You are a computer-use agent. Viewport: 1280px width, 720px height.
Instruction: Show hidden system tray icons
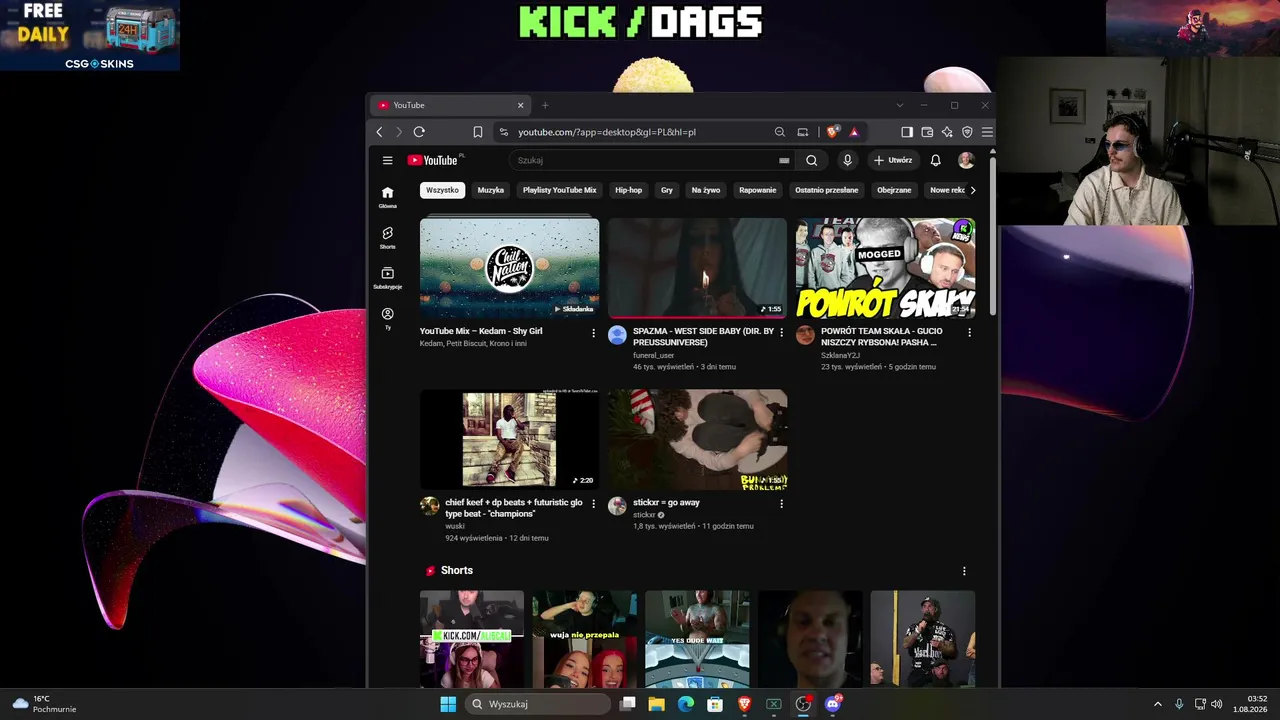pyautogui.click(x=1158, y=704)
